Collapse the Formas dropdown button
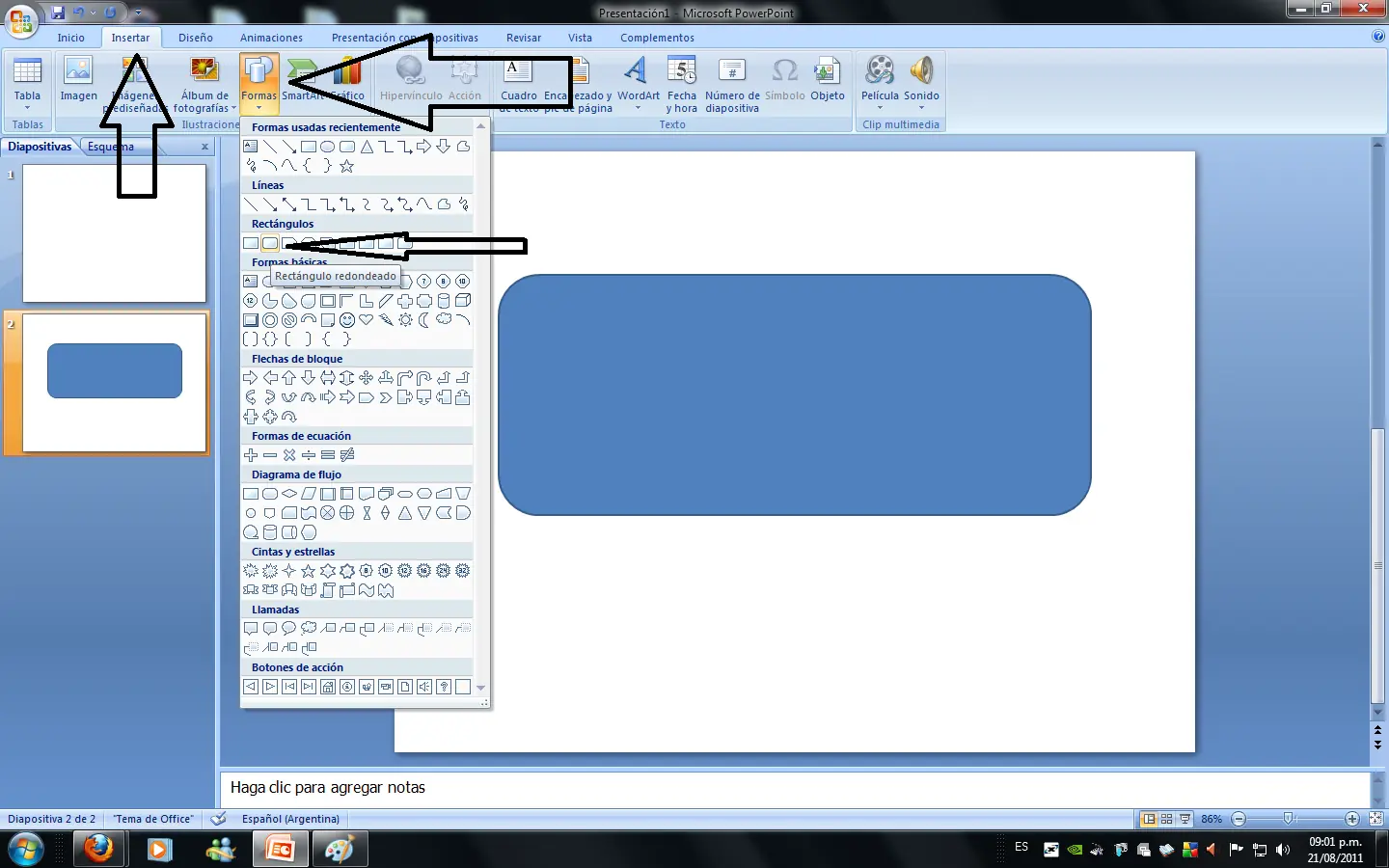 (259, 84)
